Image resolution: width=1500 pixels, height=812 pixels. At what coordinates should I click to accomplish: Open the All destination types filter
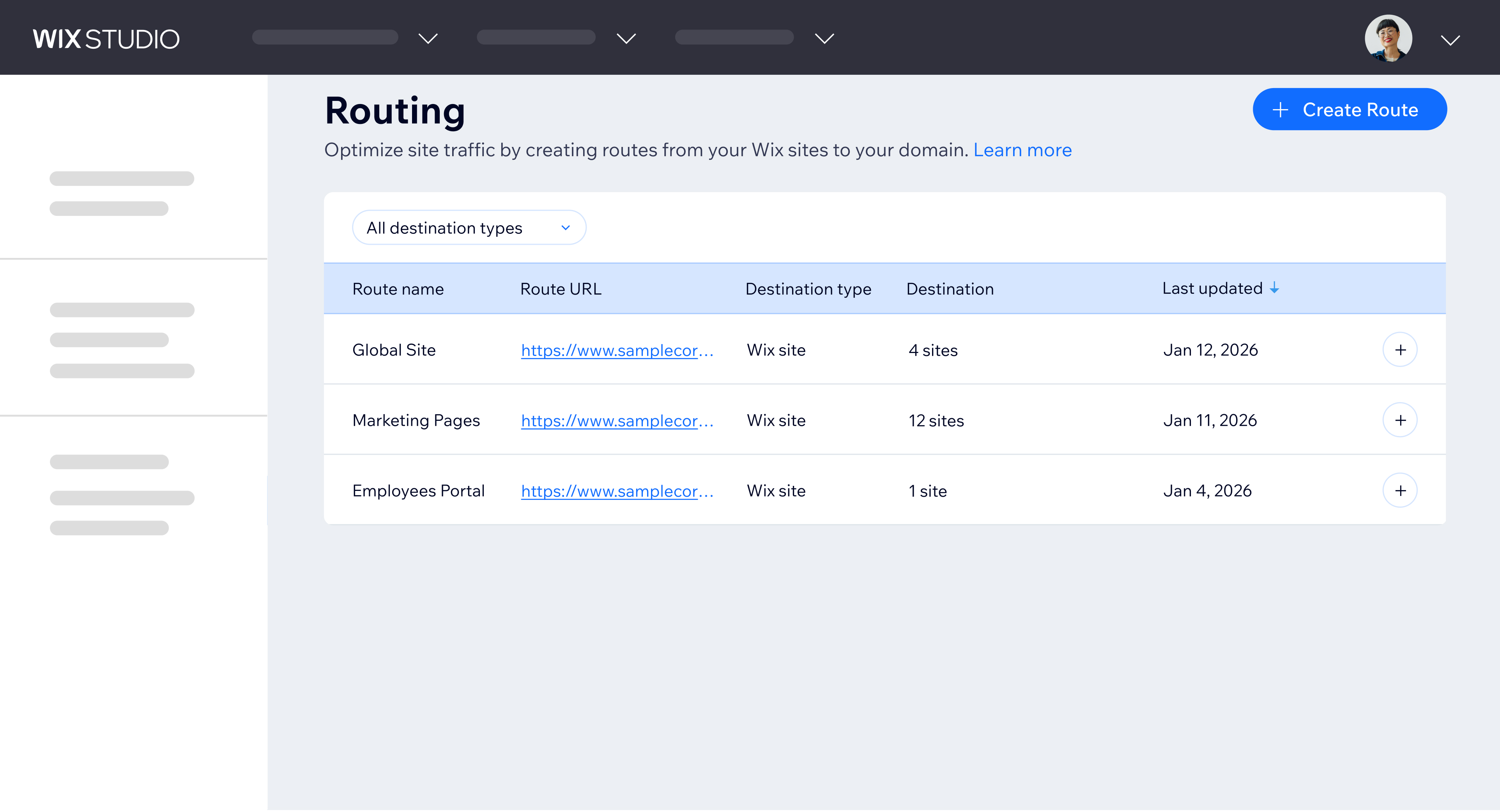click(x=469, y=228)
